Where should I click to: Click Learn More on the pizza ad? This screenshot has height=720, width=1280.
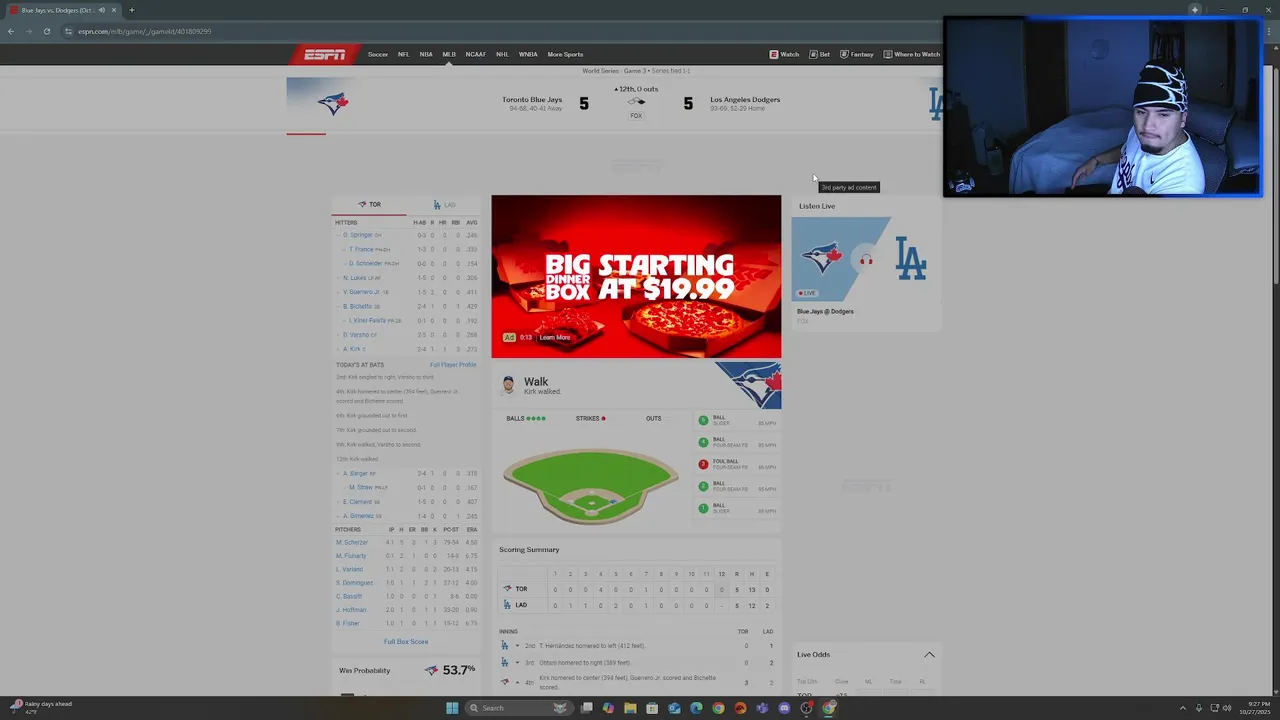coord(555,337)
